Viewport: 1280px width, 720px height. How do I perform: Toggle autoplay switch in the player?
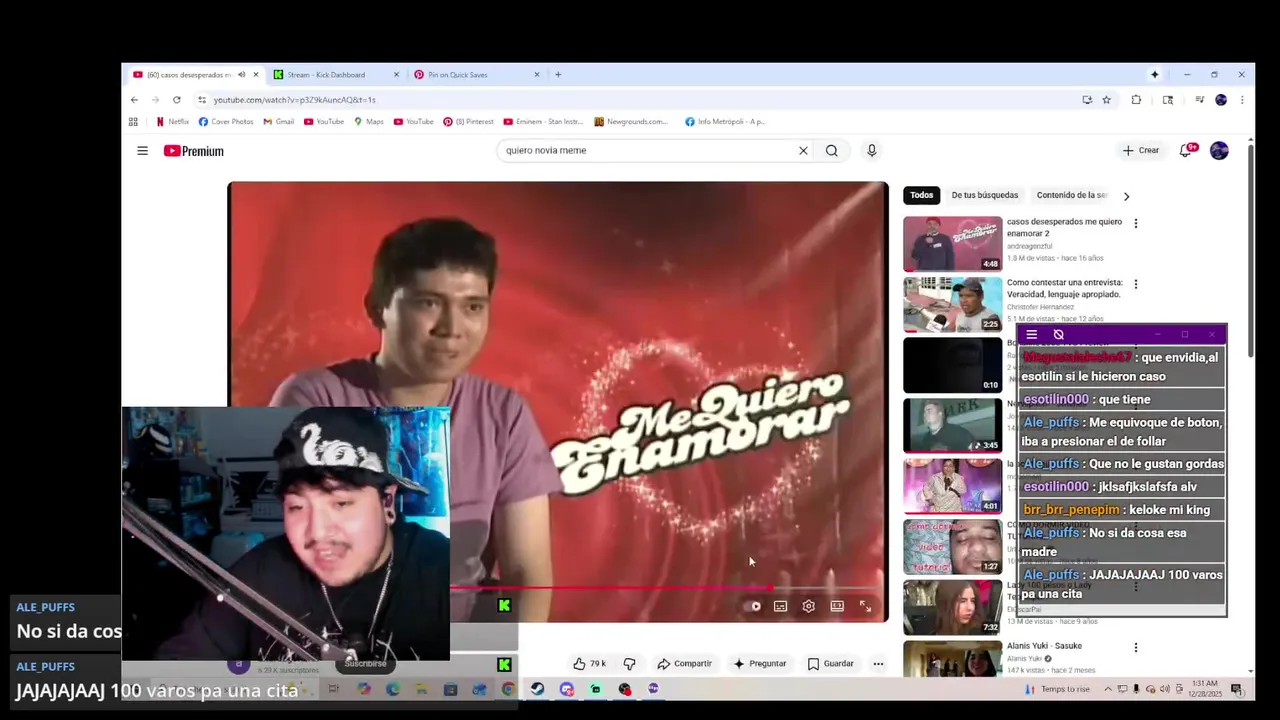coord(755,606)
